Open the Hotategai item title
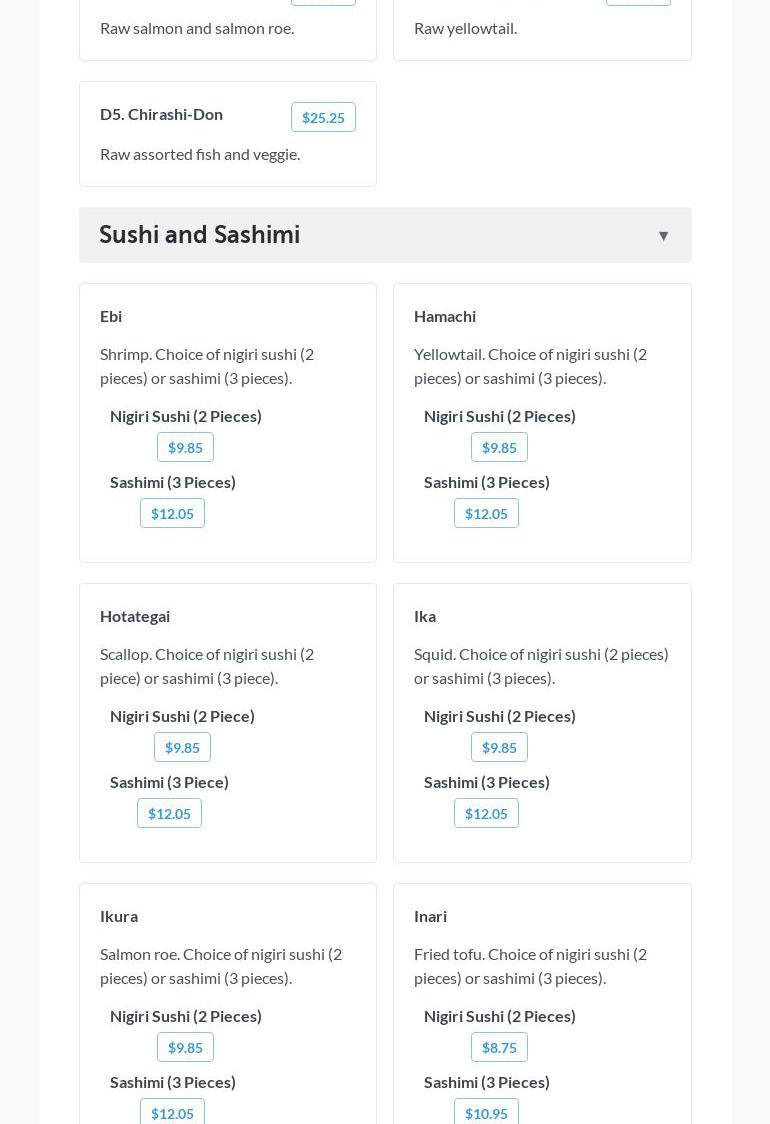Screen dimensions: 770x1124 [135, 616]
